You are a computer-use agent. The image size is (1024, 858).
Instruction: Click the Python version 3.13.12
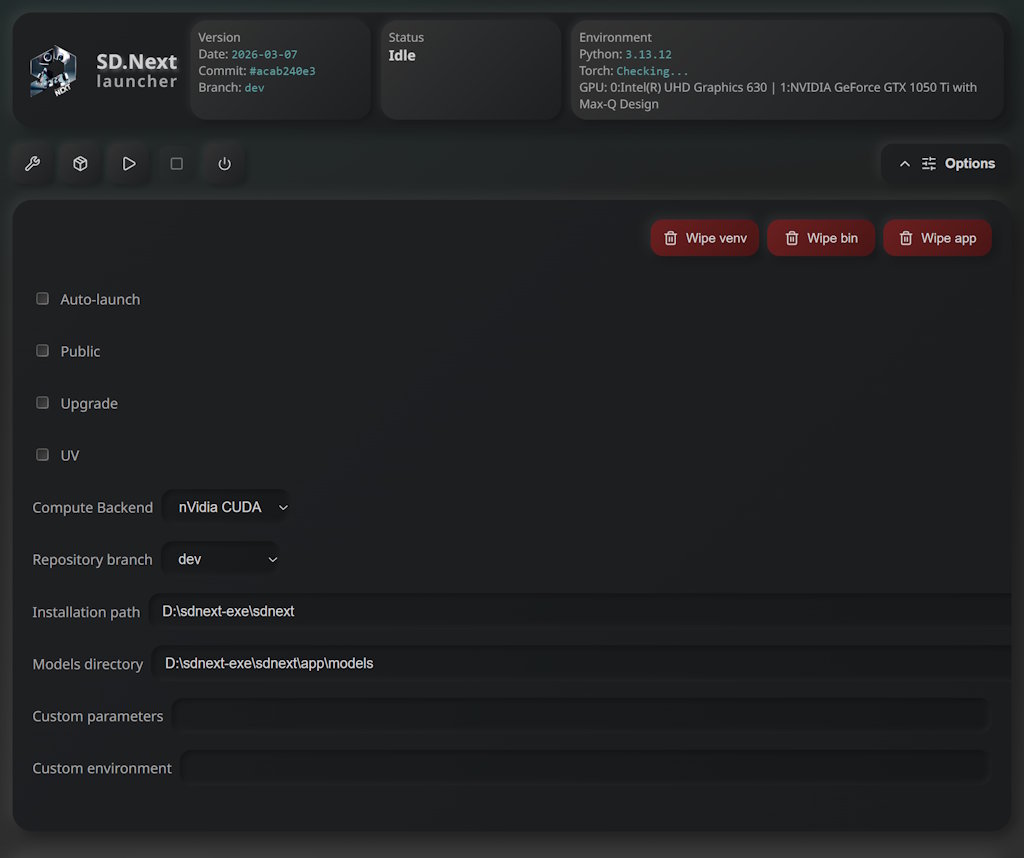click(x=648, y=54)
